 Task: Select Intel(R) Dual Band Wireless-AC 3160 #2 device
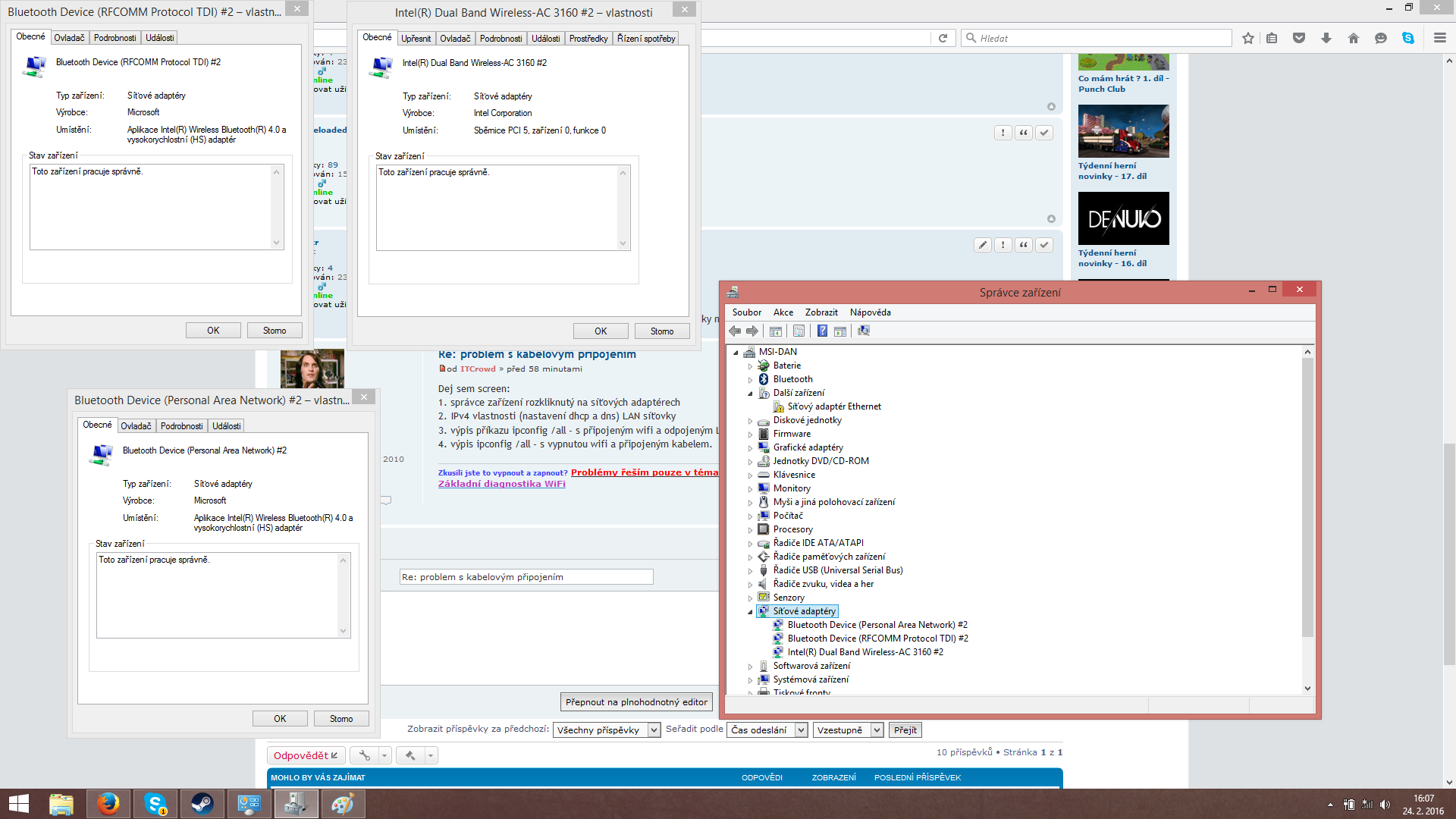click(x=865, y=652)
